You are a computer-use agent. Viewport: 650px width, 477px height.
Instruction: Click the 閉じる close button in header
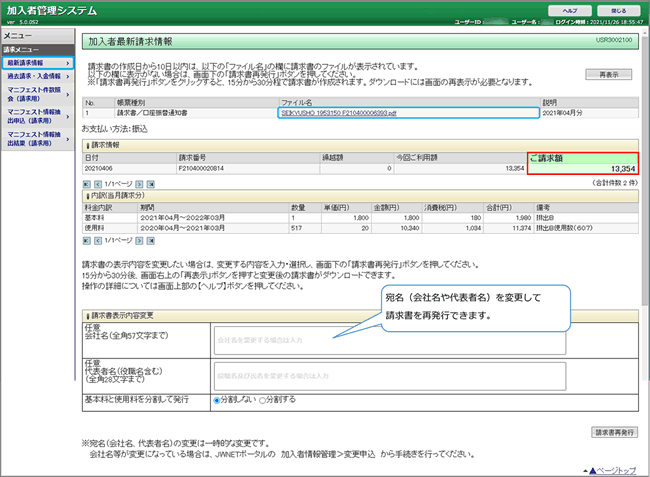coord(618,11)
